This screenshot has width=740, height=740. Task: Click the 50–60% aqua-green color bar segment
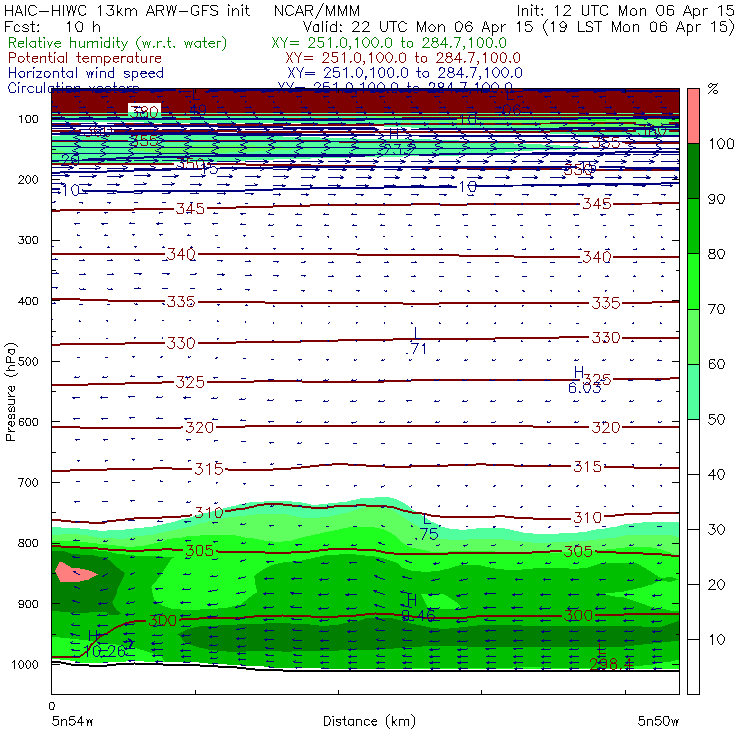pyautogui.click(x=693, y=392)
